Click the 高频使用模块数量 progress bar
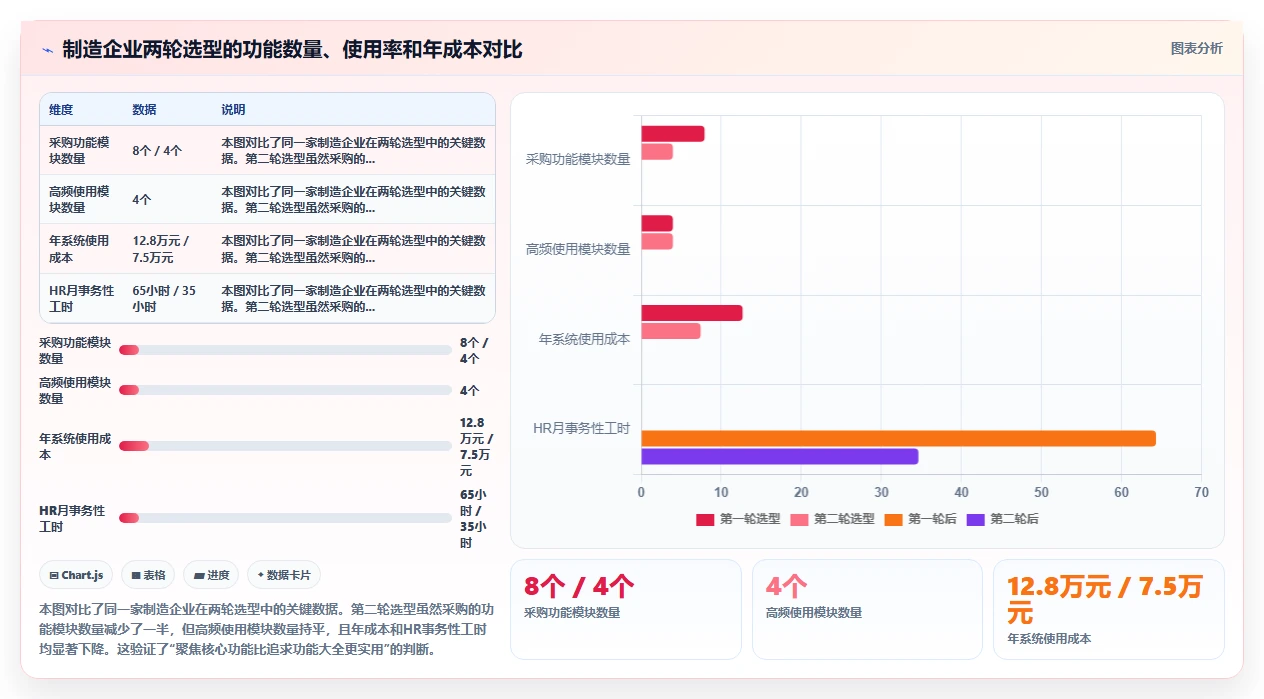 [x=285, y=390]
